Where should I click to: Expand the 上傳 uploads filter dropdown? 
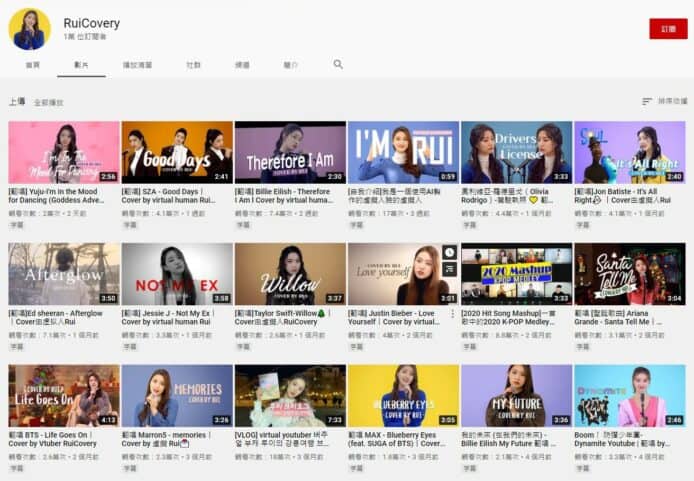(17, 102)
